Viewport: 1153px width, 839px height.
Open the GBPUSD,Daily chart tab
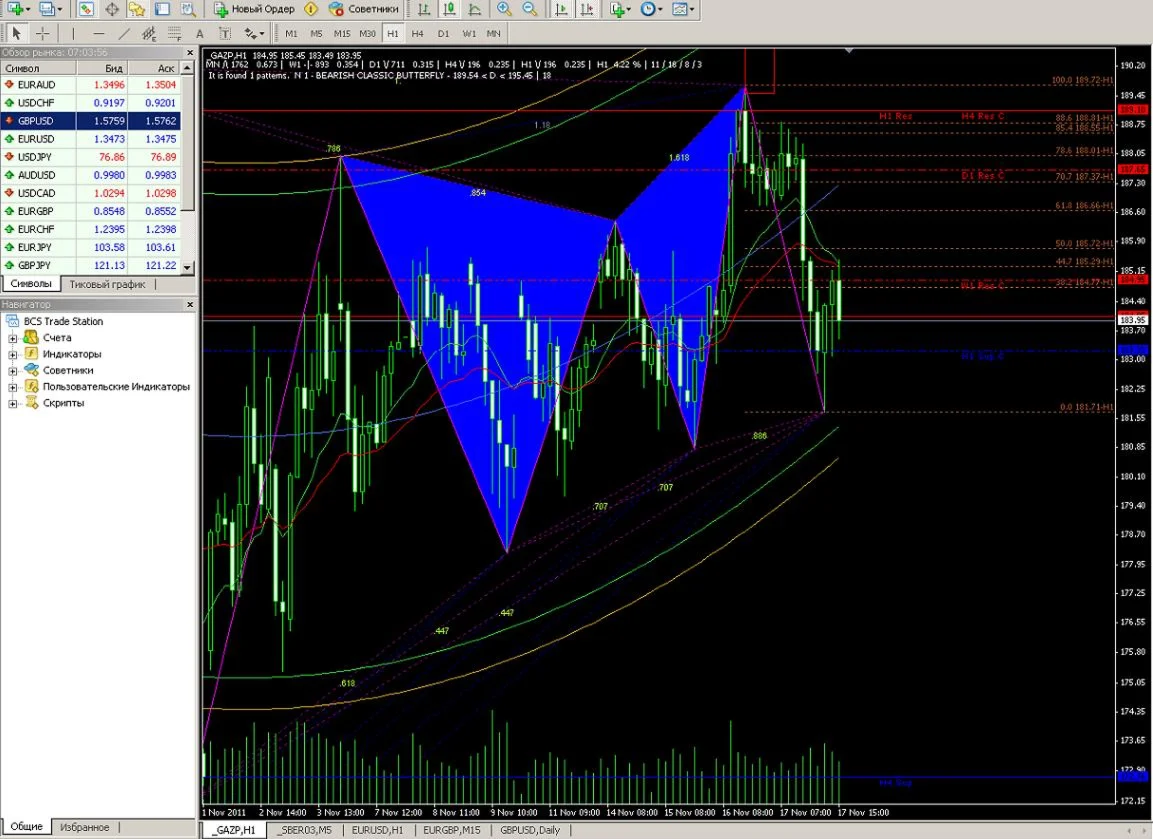529,830
